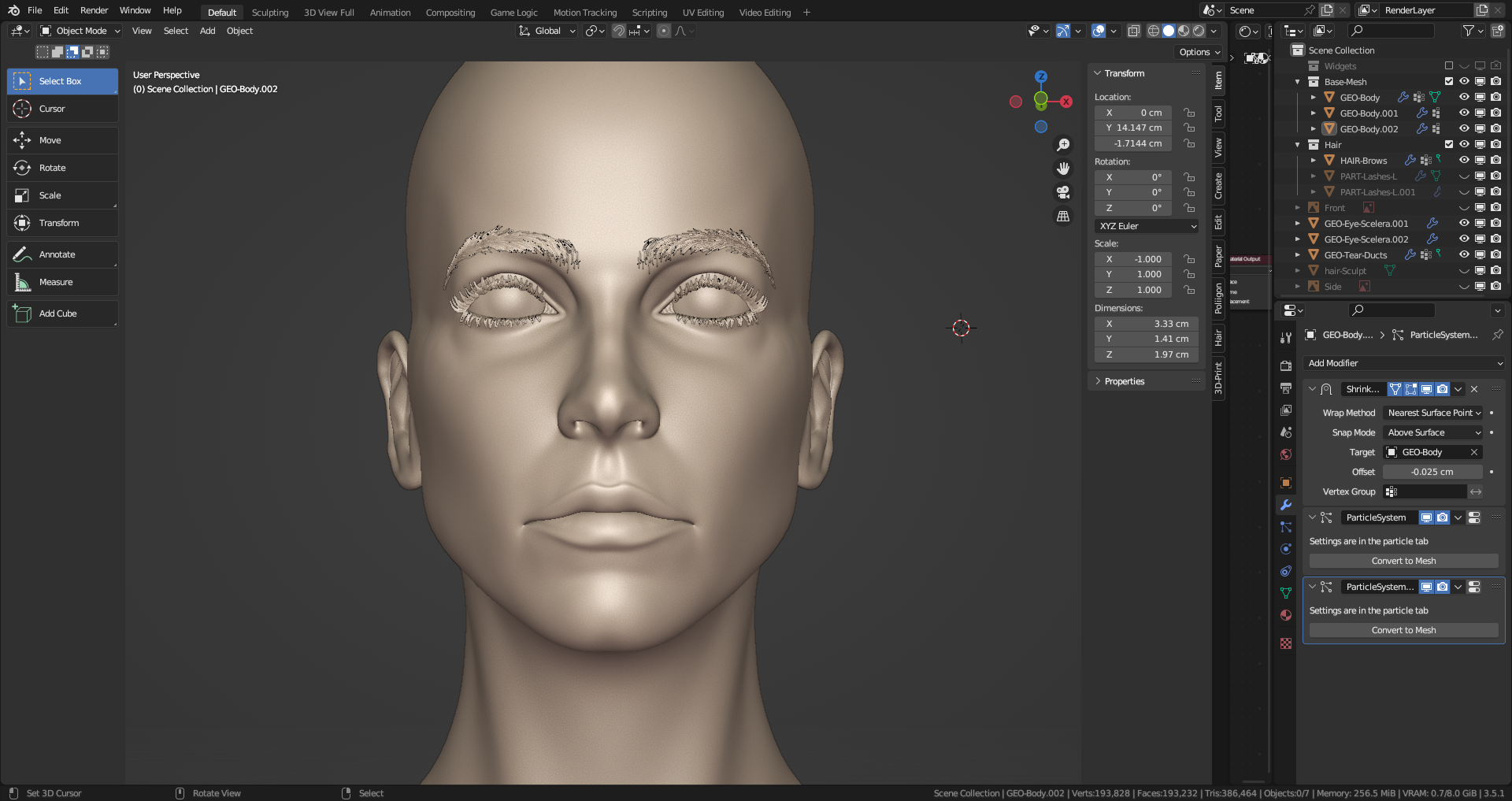Choose the Annotate tool
Viewport: 1512px width, 801px height.
click(62, 254)
